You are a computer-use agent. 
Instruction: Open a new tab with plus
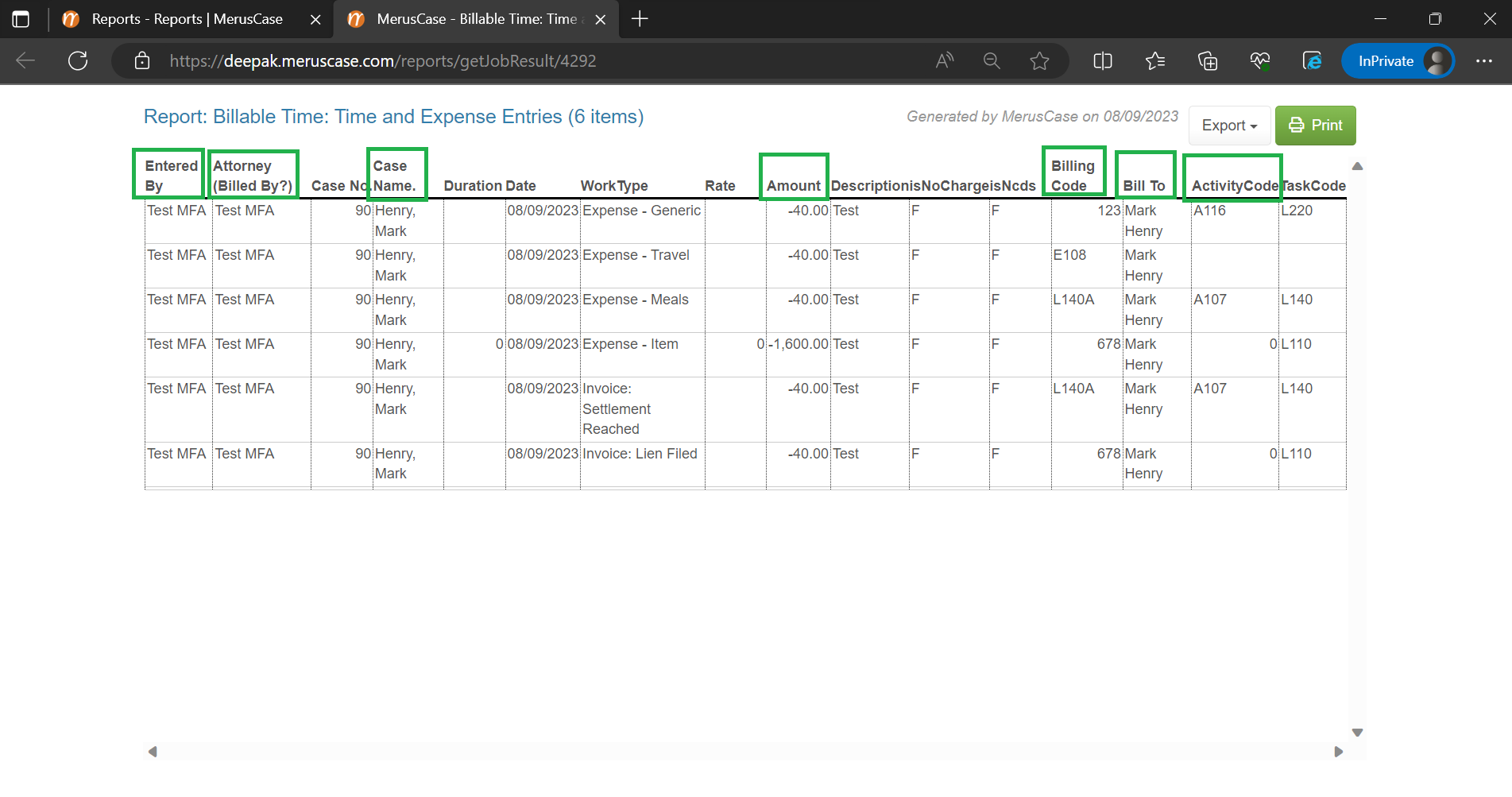click(640, 19)
